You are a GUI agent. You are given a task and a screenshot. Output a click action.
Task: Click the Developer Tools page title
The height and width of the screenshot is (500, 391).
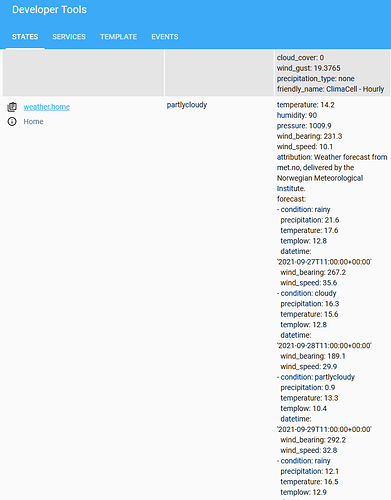pos(49,10)
